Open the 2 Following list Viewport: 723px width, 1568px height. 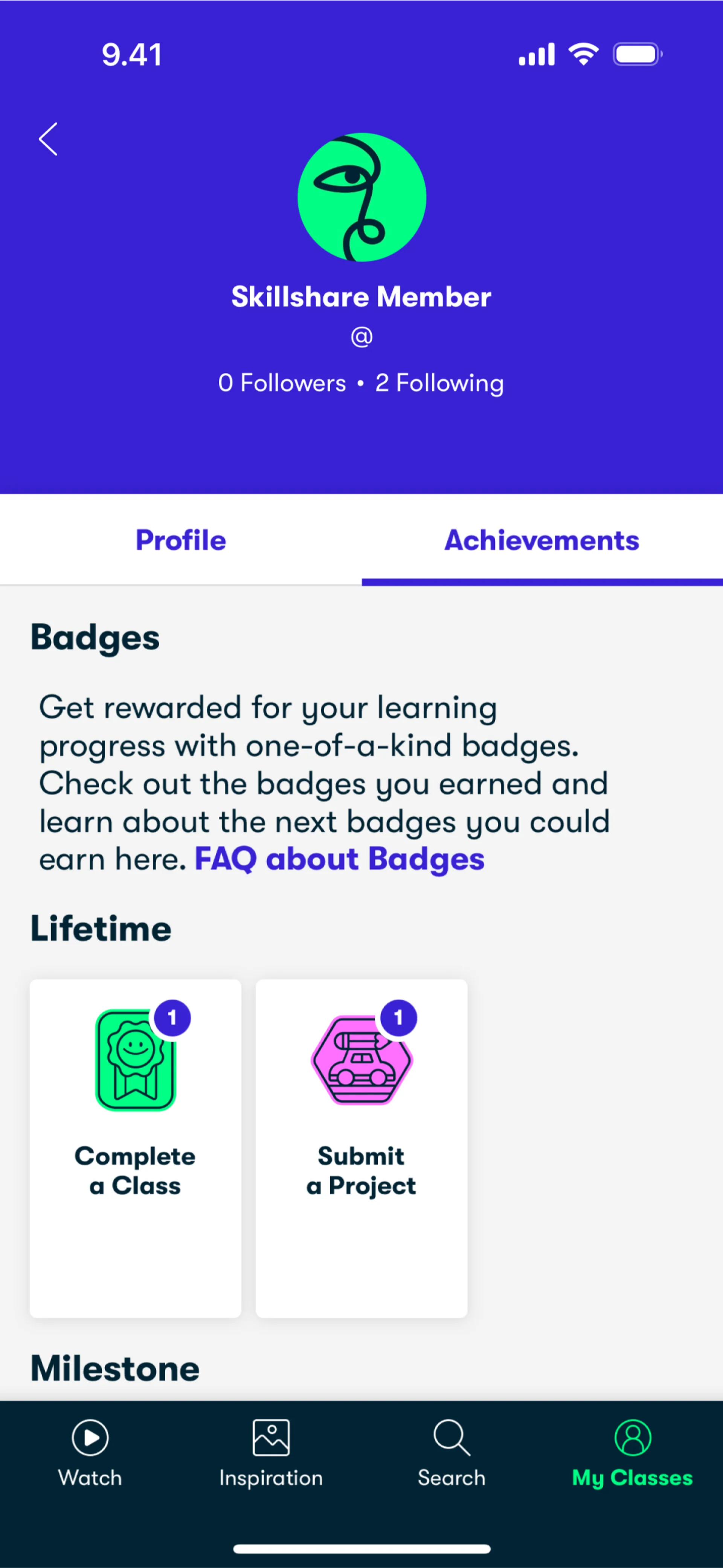pos(439,383)
